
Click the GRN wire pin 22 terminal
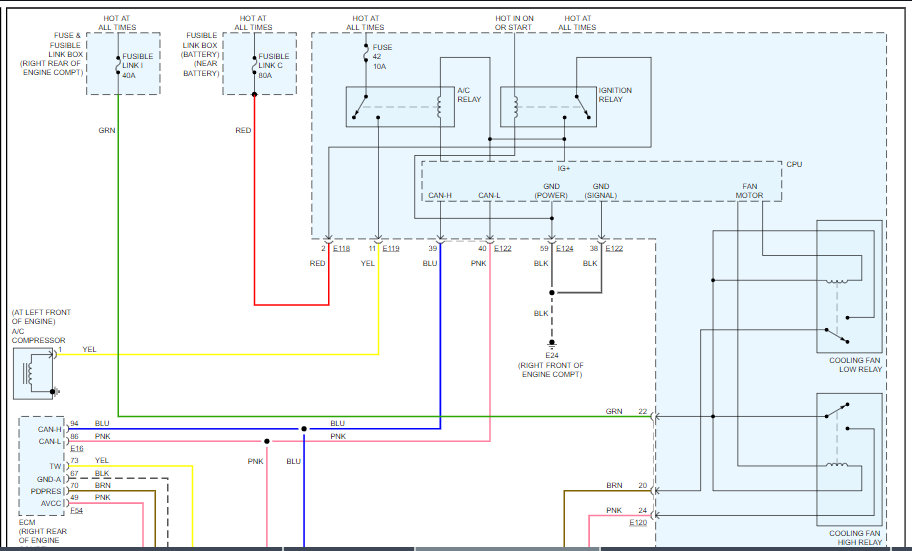pyautogui.click(x=643, y=411)
